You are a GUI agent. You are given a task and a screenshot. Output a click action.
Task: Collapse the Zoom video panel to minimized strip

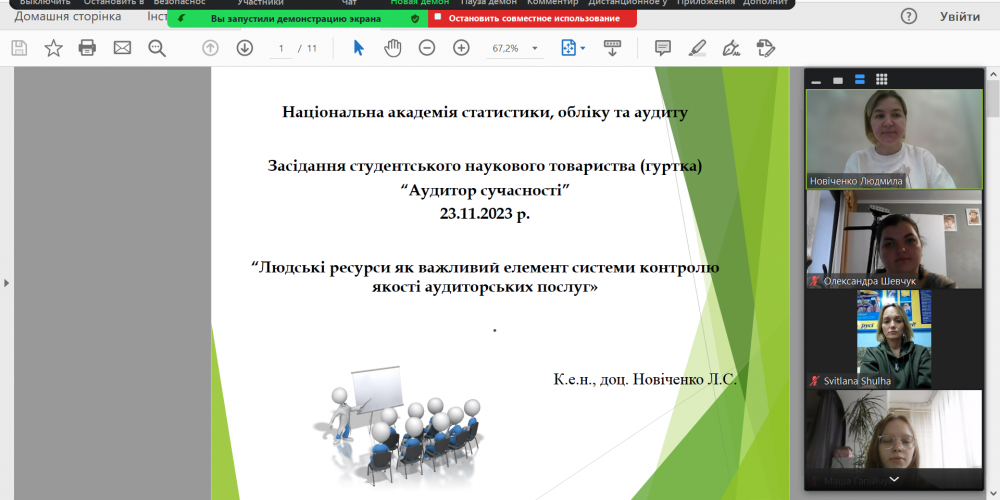coord(816,80)
